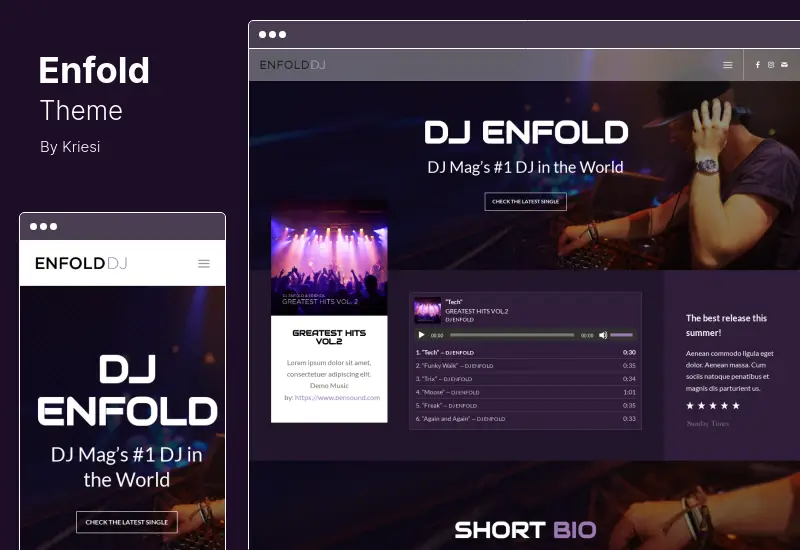The width and height of the screenshot is (800, 550).
Task: Open the desktop hamburger menu icon
Action: [x=728, y=65]
